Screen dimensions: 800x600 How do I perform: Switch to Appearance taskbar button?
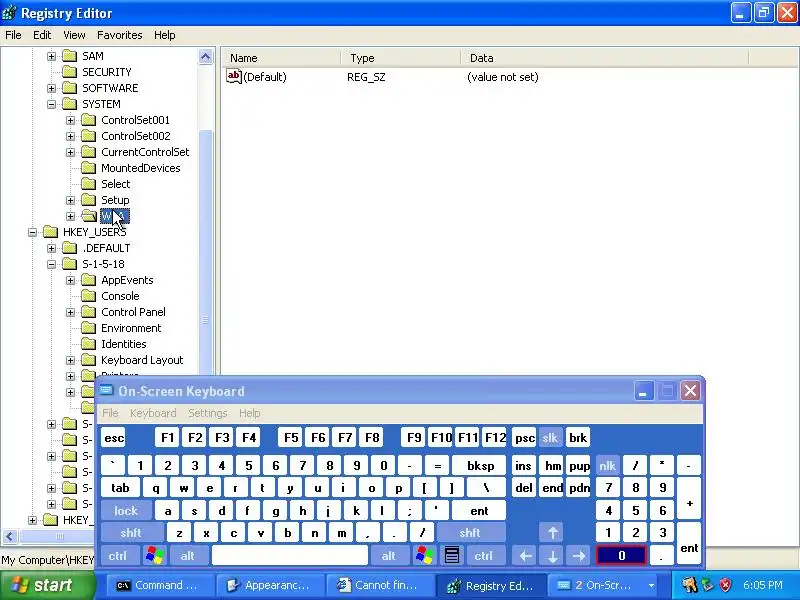pos(269,585)
